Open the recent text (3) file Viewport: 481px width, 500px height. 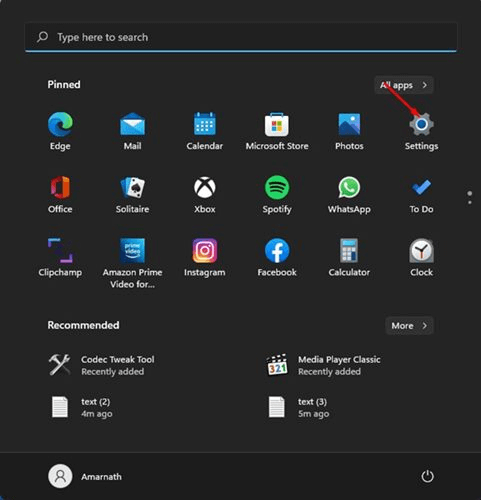point(298,407)
